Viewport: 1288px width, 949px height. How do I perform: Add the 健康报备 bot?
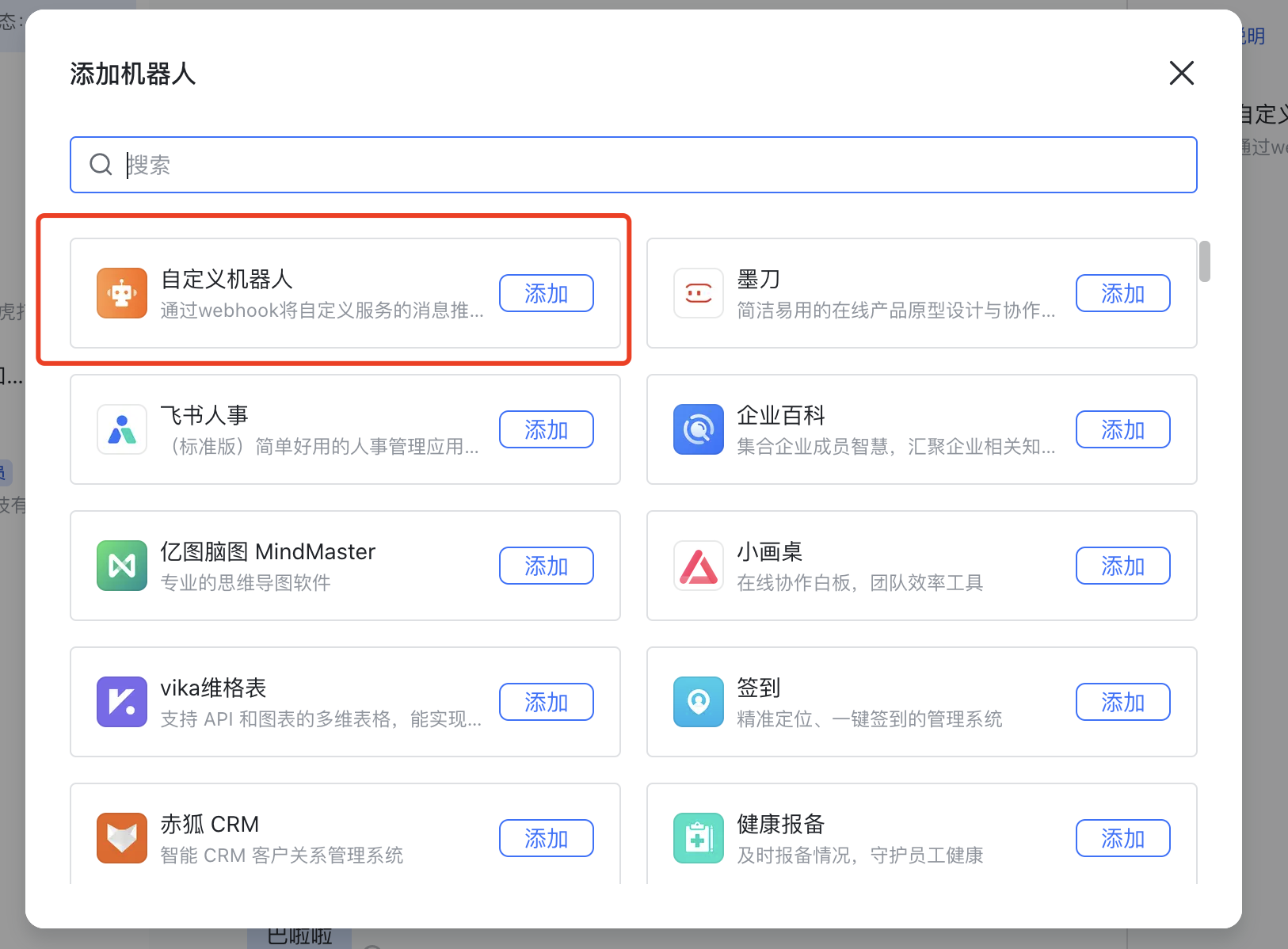1123,838
